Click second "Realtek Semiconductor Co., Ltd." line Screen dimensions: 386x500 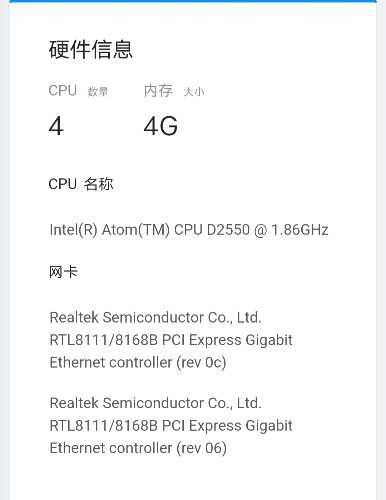[155, 403]
